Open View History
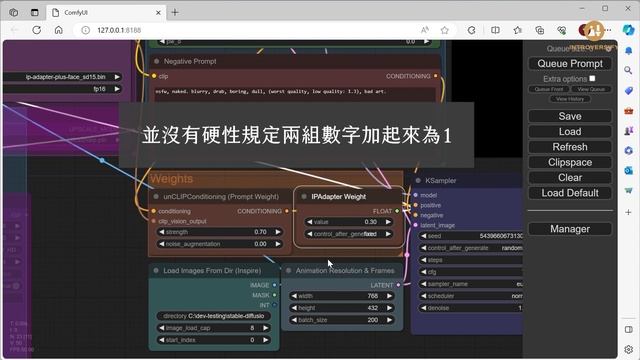 (x=570, y=99)
